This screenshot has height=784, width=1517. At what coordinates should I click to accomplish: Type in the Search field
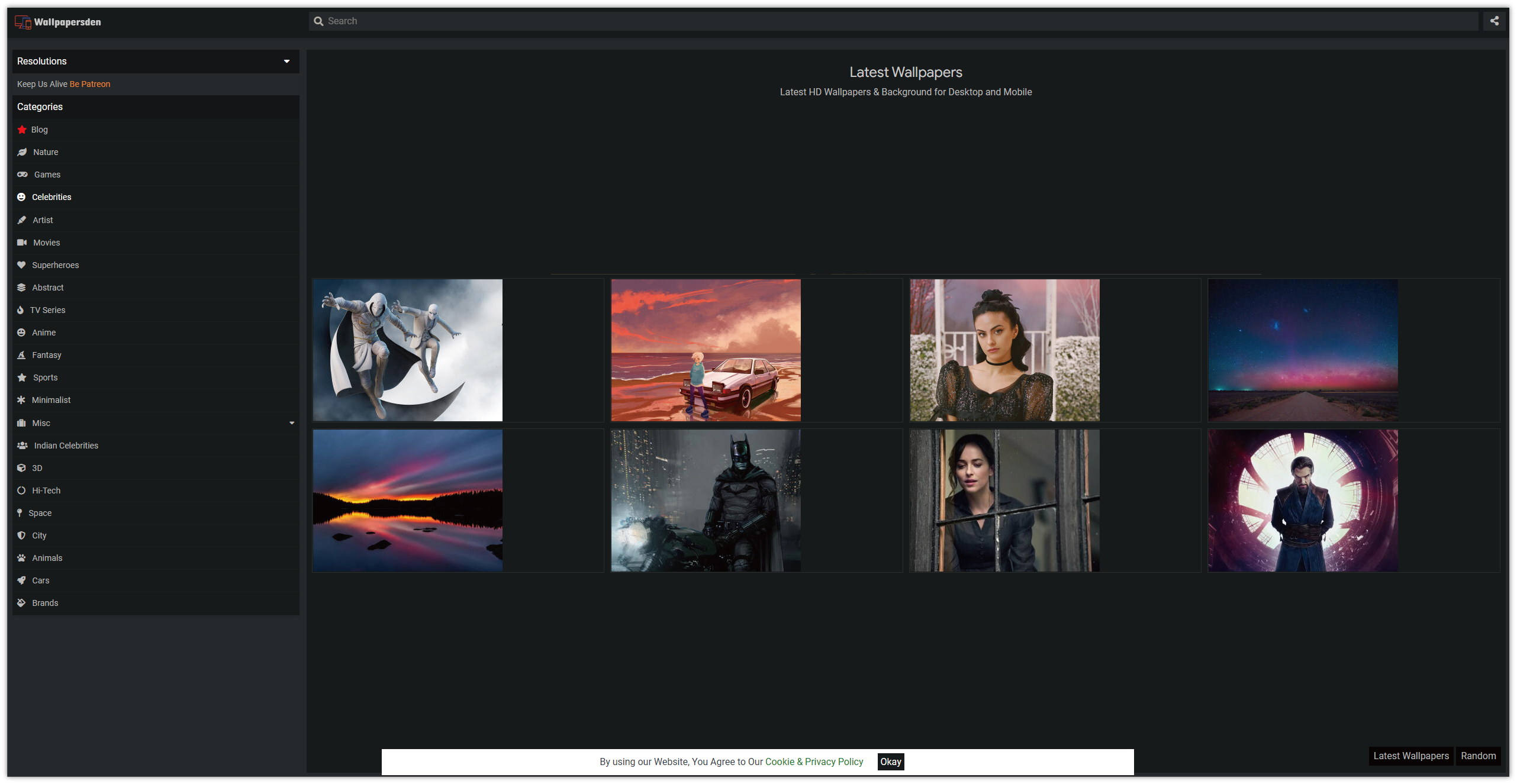(888, 21)
